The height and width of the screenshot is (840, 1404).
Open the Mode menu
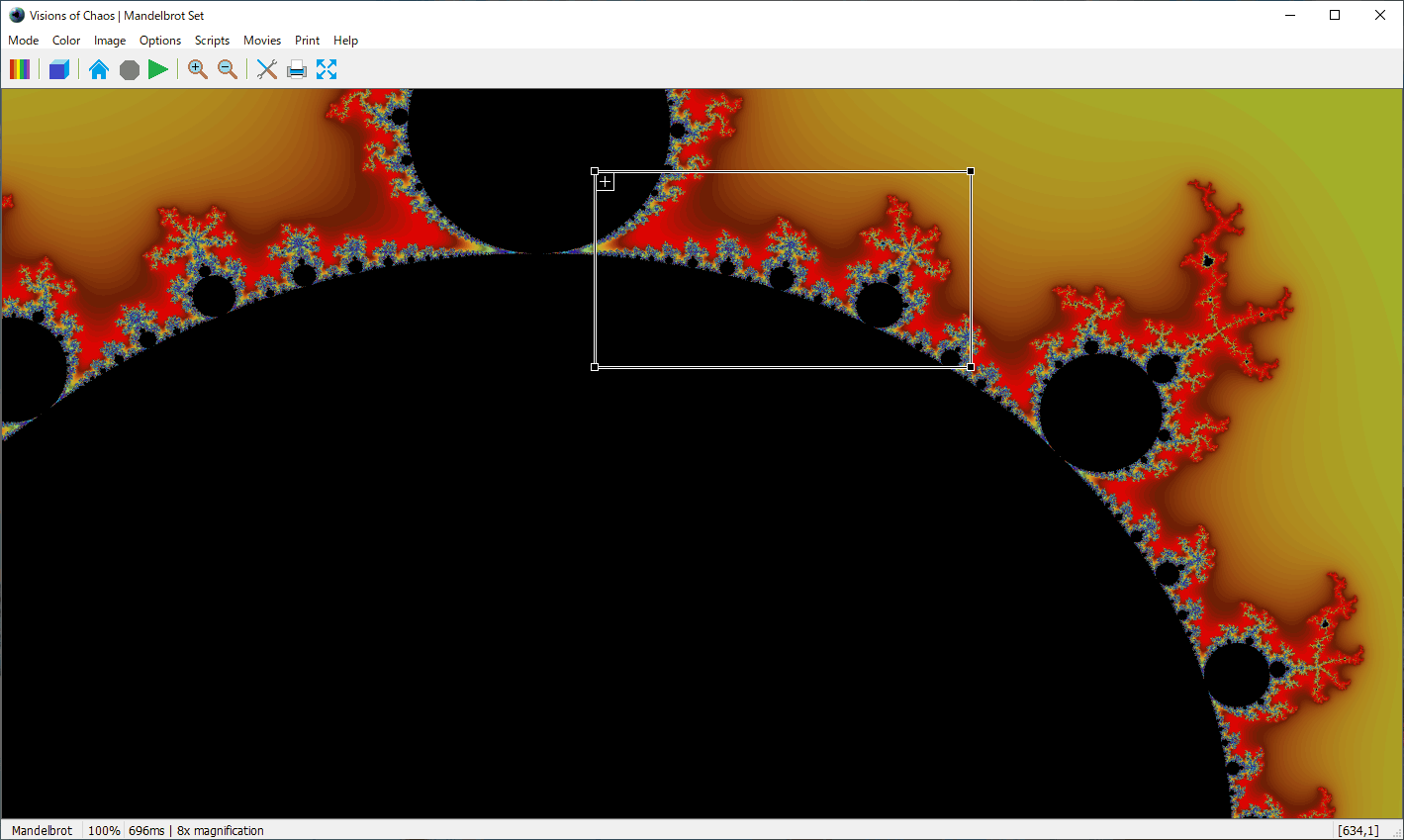[x=24, y=41]
